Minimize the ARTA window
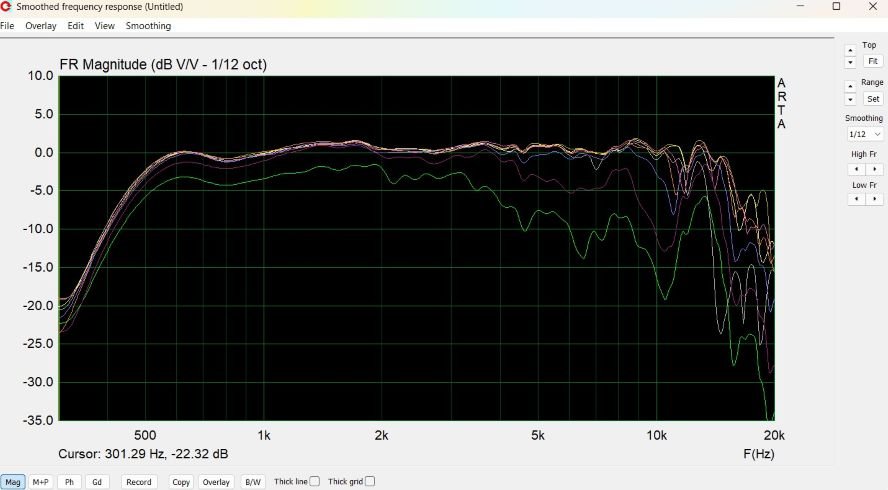The width and height of the screenshot is (888, 490). point(801,6)
